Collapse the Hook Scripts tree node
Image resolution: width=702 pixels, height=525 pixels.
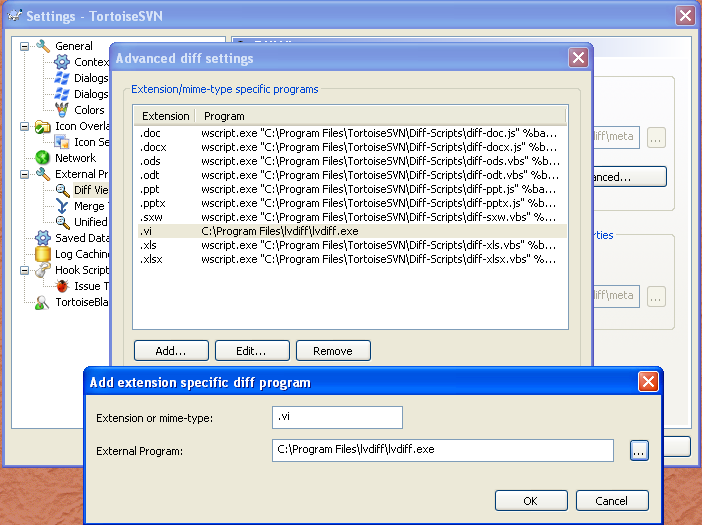point(25,270)
